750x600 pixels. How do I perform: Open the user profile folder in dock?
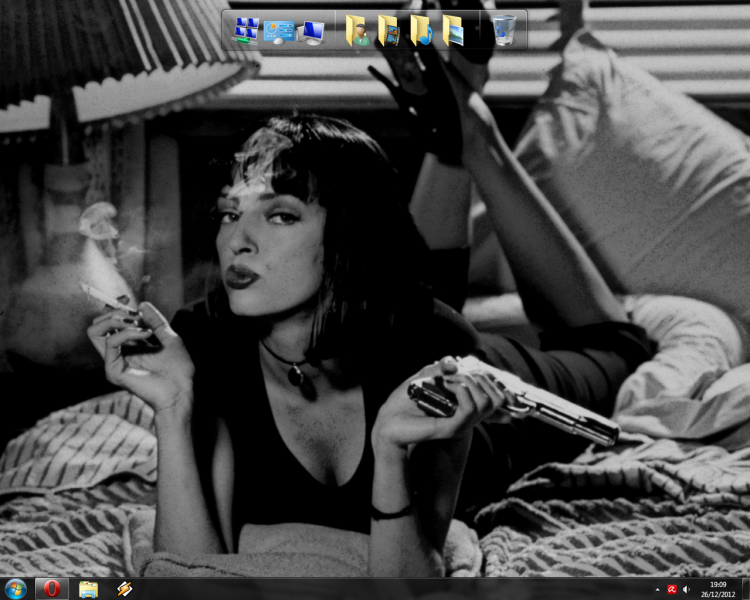357,31
